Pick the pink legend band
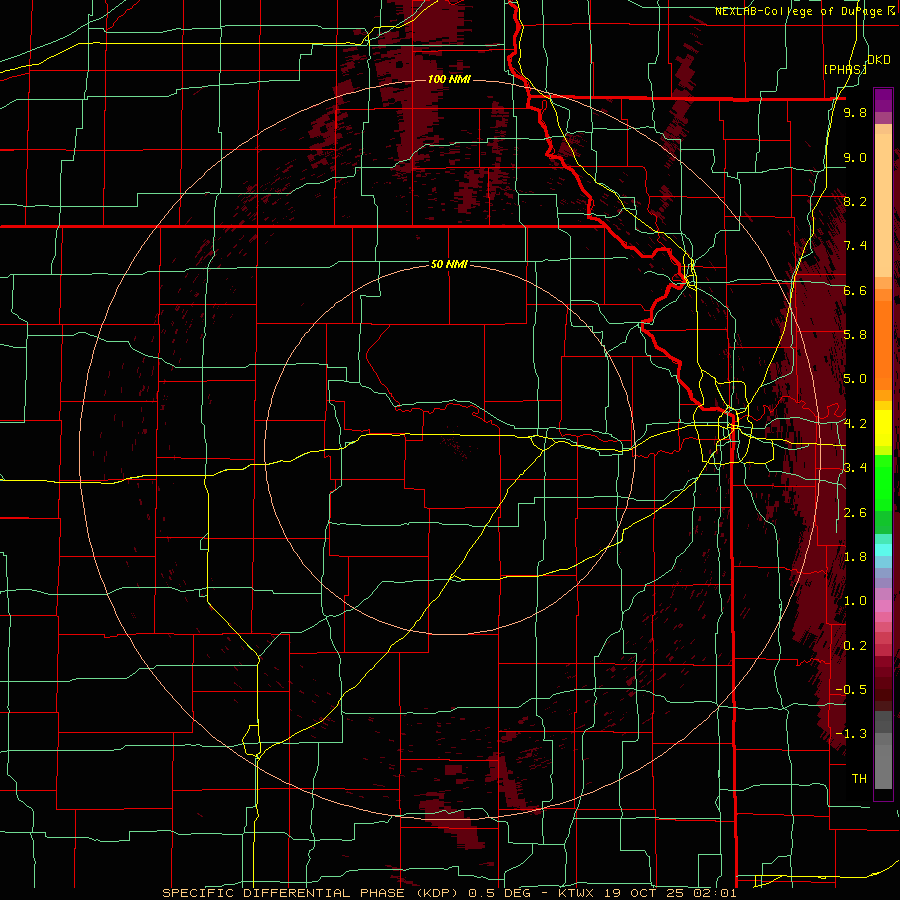Viewport: 900px width, 900px height. pos(883,606)
